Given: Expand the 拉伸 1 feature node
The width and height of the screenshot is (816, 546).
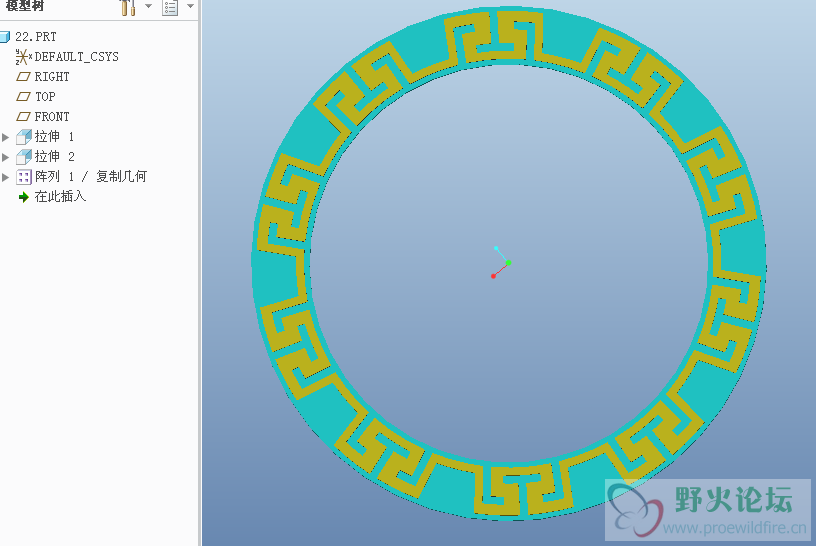Looking at the screenshot, I should coord(5,137).
